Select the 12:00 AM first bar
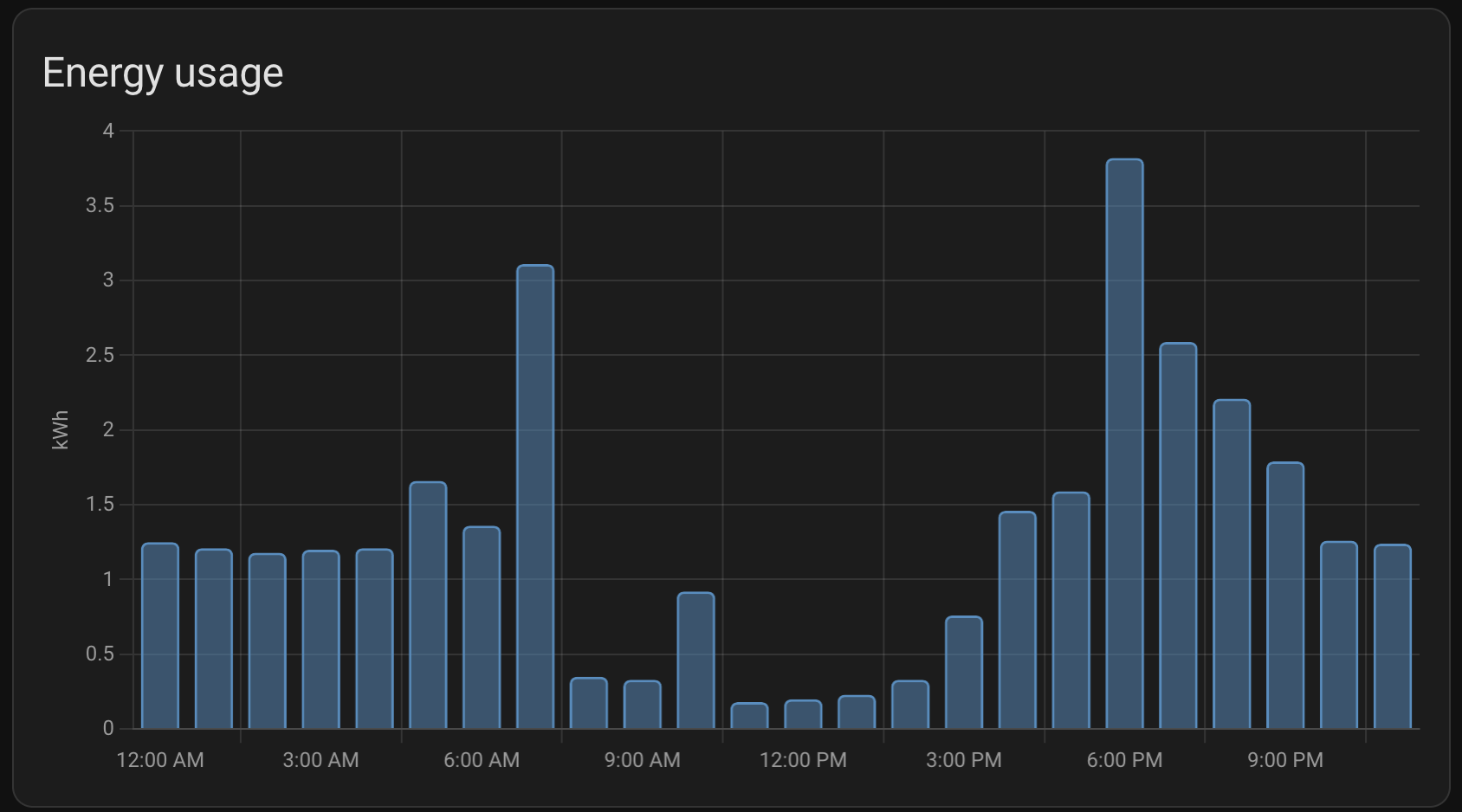Screen dimensions: 1462x812 pos(160,635)
